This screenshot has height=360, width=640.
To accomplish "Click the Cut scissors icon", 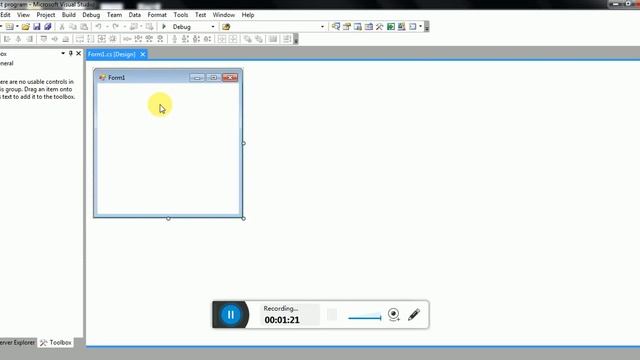I will click(x=62, y=27).
